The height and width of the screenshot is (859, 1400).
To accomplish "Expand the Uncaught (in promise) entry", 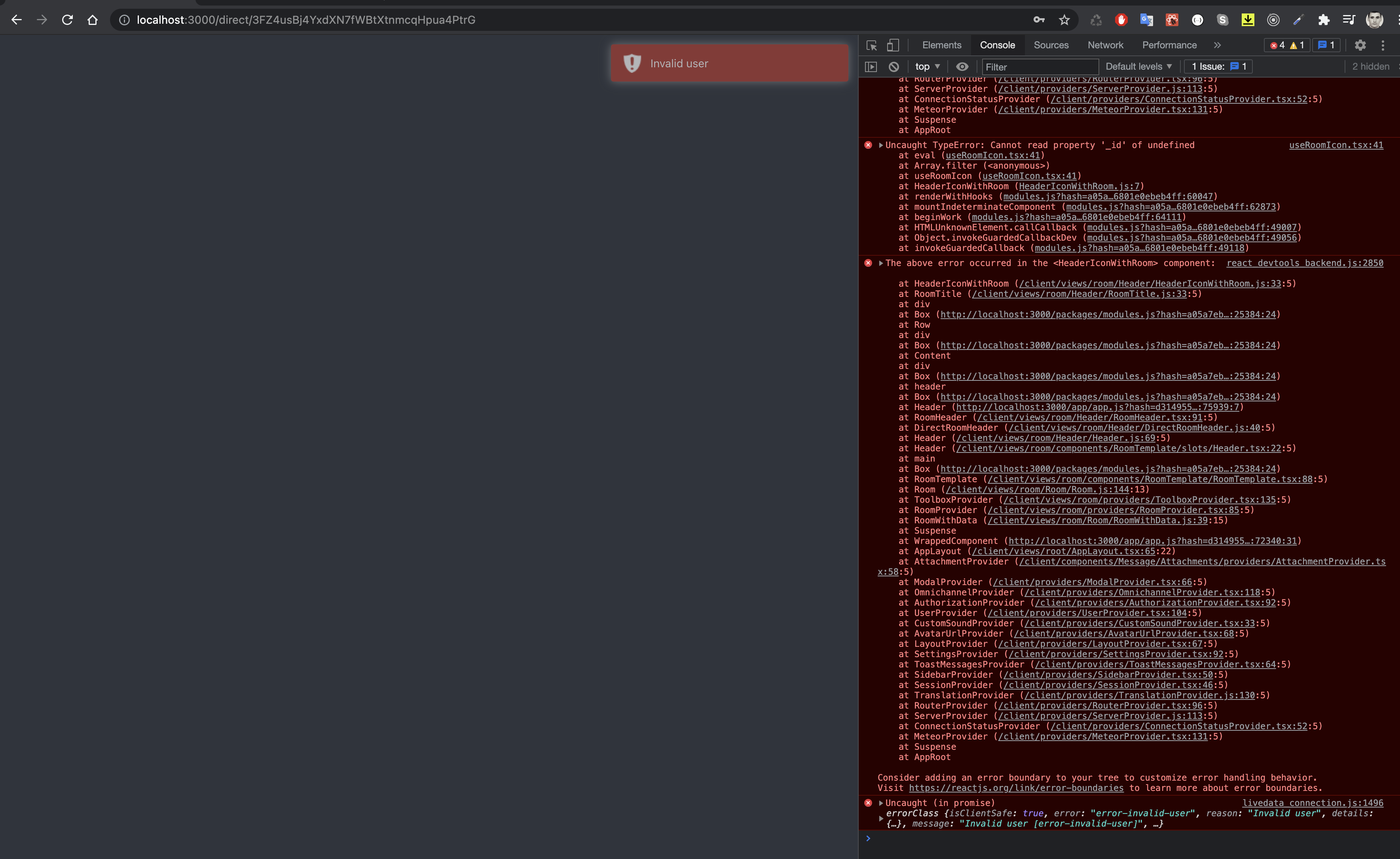I will (x=881, y=803).
